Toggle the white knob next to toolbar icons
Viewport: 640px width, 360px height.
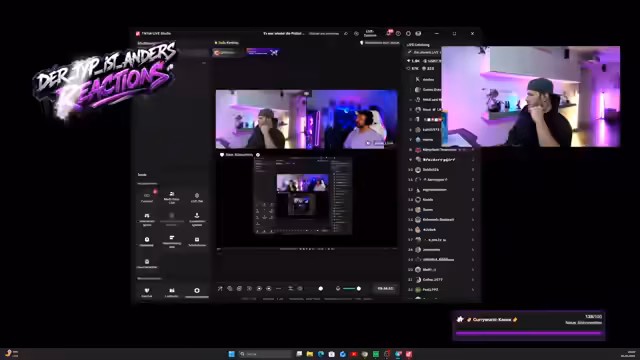[x=321, y=289]
